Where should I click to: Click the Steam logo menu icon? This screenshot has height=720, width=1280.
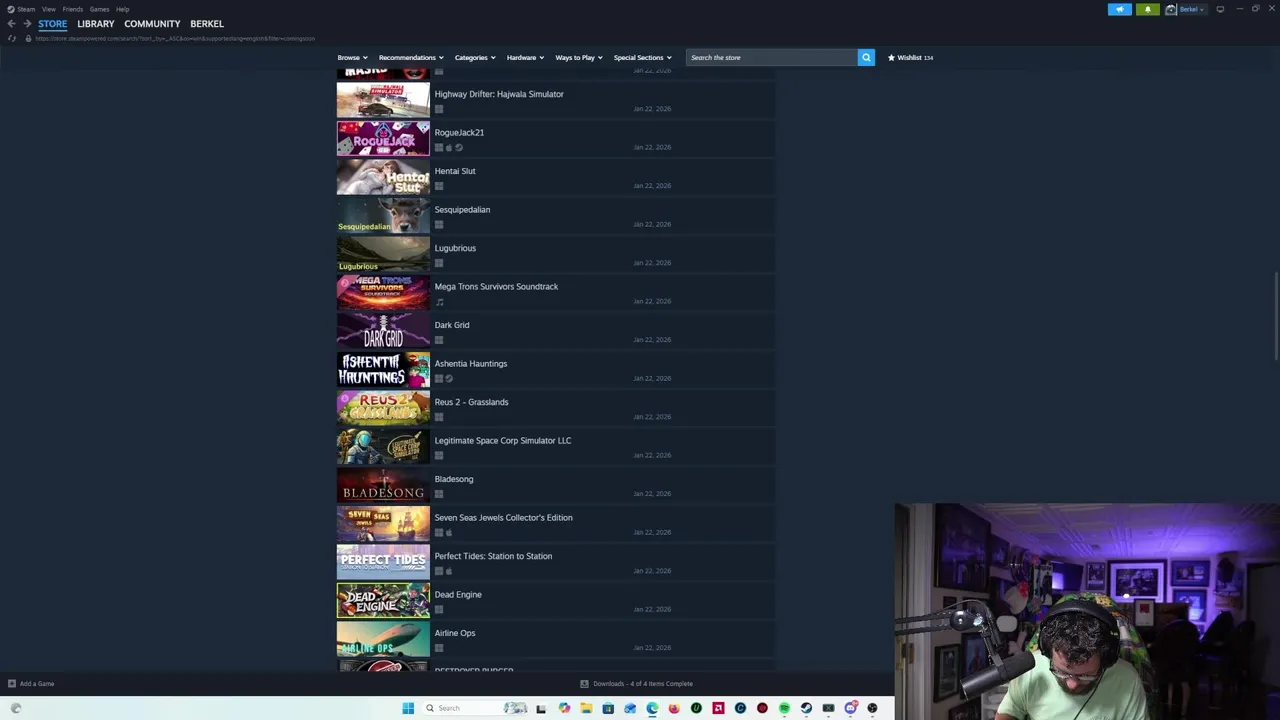[11, 9]
